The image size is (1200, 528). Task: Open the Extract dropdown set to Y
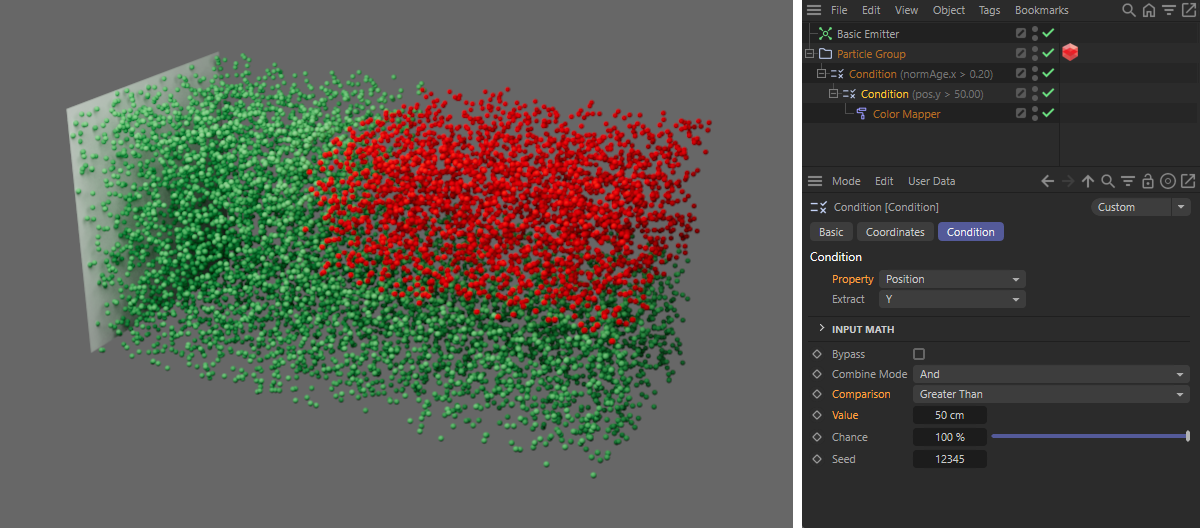pos(952,299)
